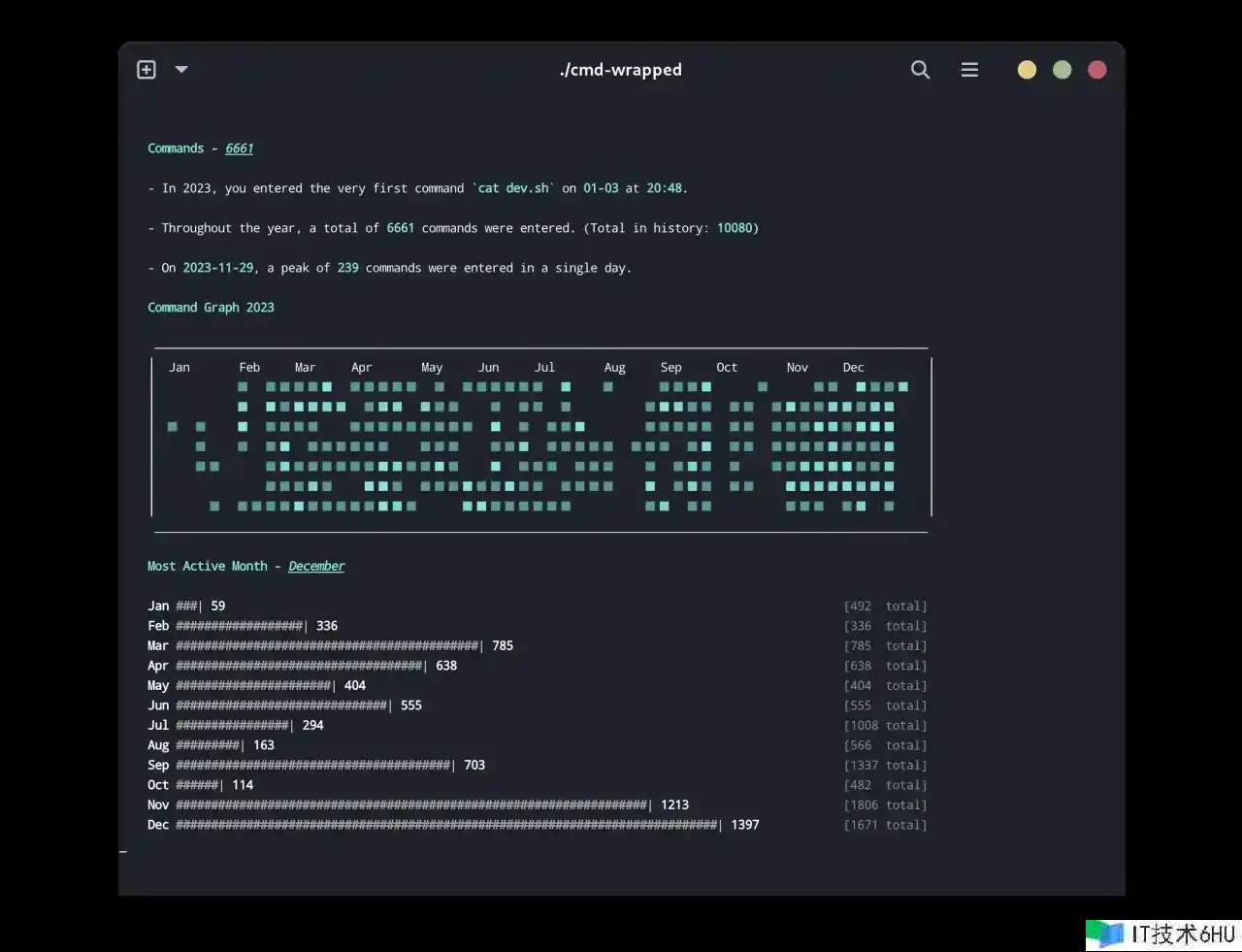Click the Jul bar value 294
The width and height of the screenshot is (1242, 952).
(312, 725)
